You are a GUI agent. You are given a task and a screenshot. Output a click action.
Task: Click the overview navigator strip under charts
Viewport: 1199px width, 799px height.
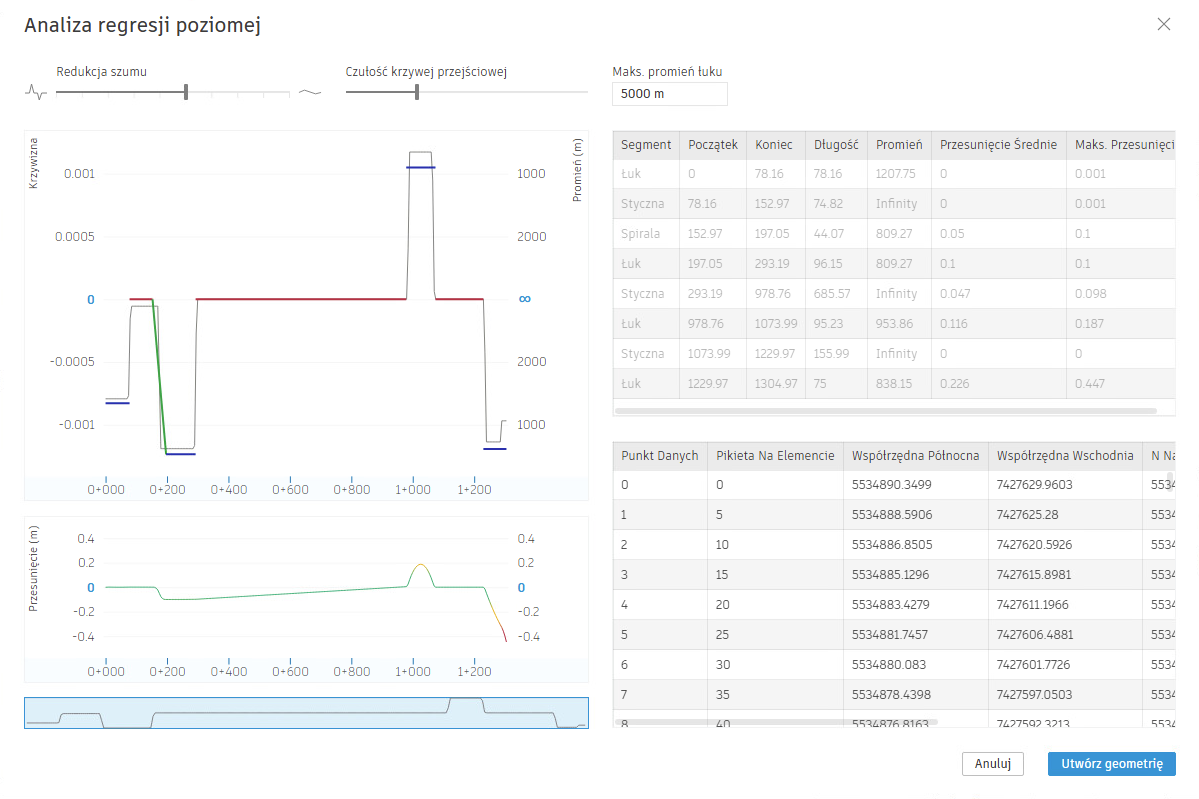[x=306, y=713]
